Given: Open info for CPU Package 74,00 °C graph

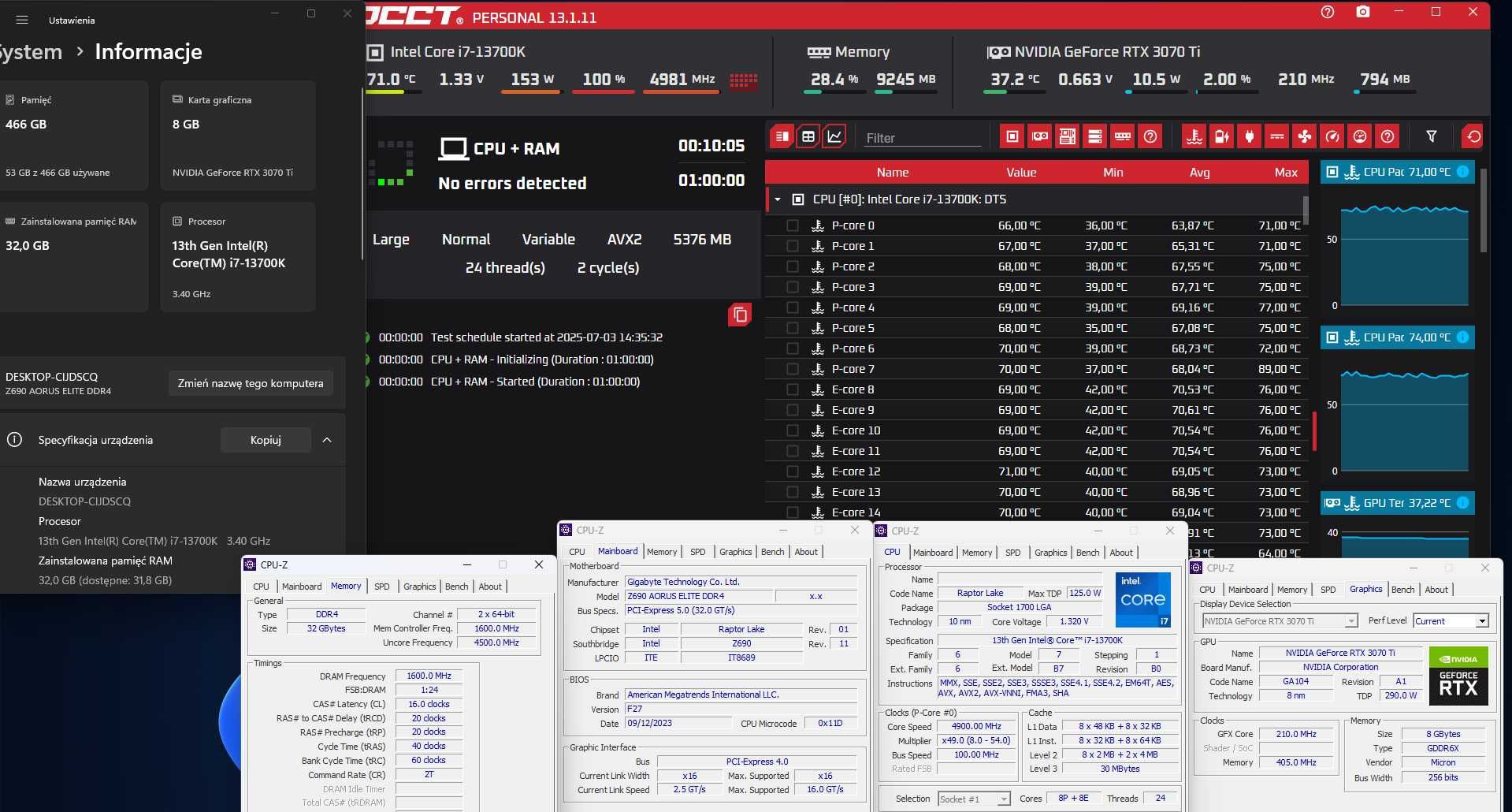Looking at the screenshot, I should click(x=1463, y=337).
